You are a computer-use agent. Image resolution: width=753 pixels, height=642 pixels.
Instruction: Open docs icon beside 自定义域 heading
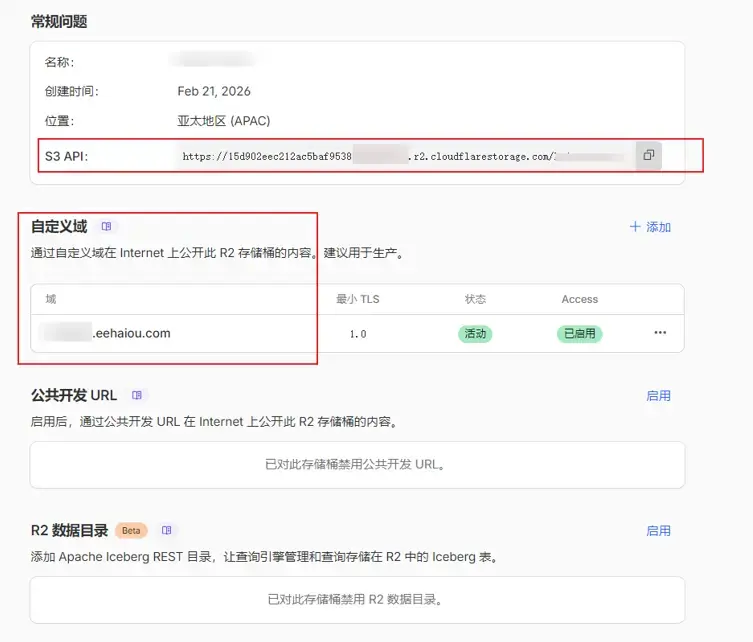[x=107, y=227]
